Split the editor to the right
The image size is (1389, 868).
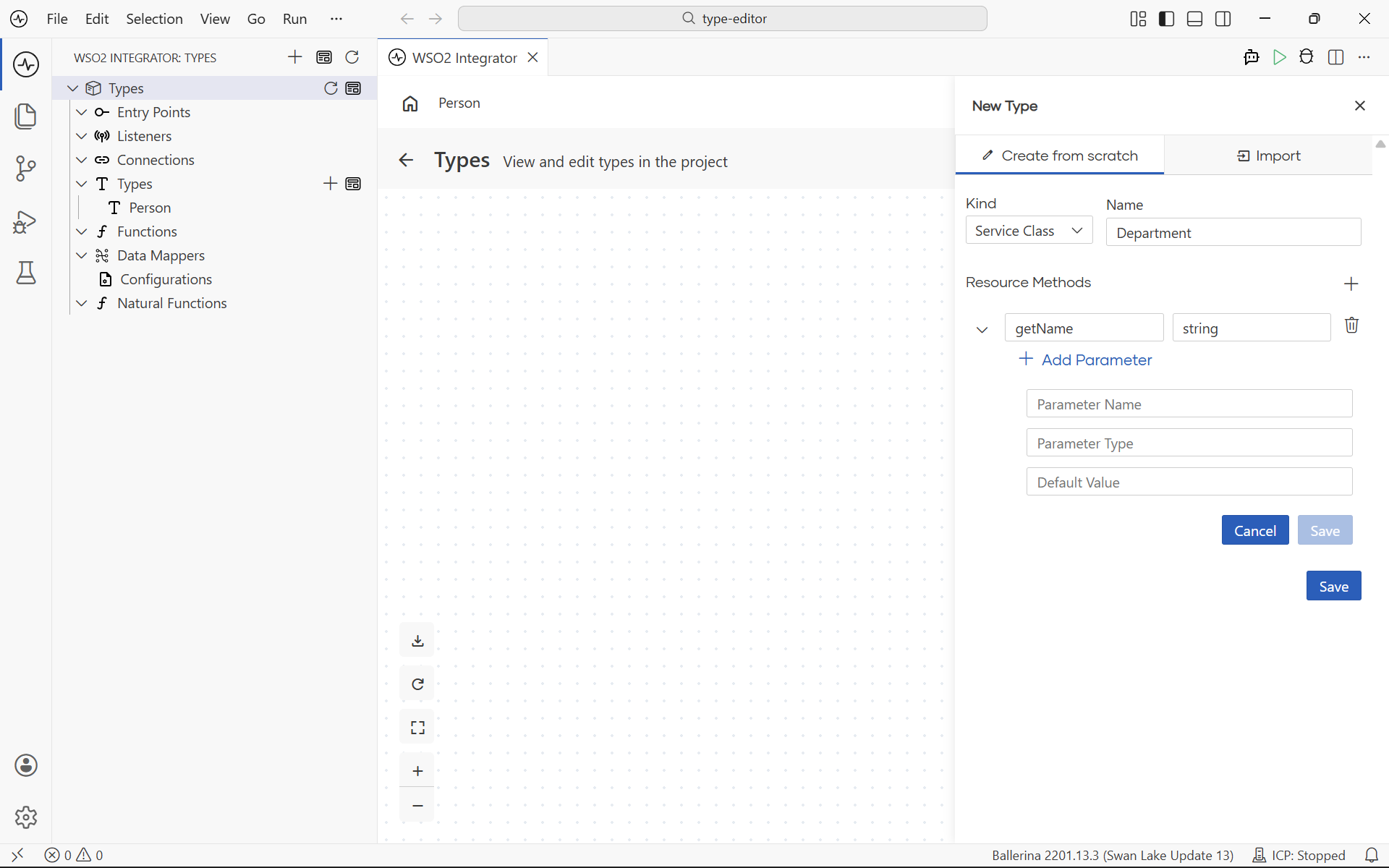point(1336,57)
